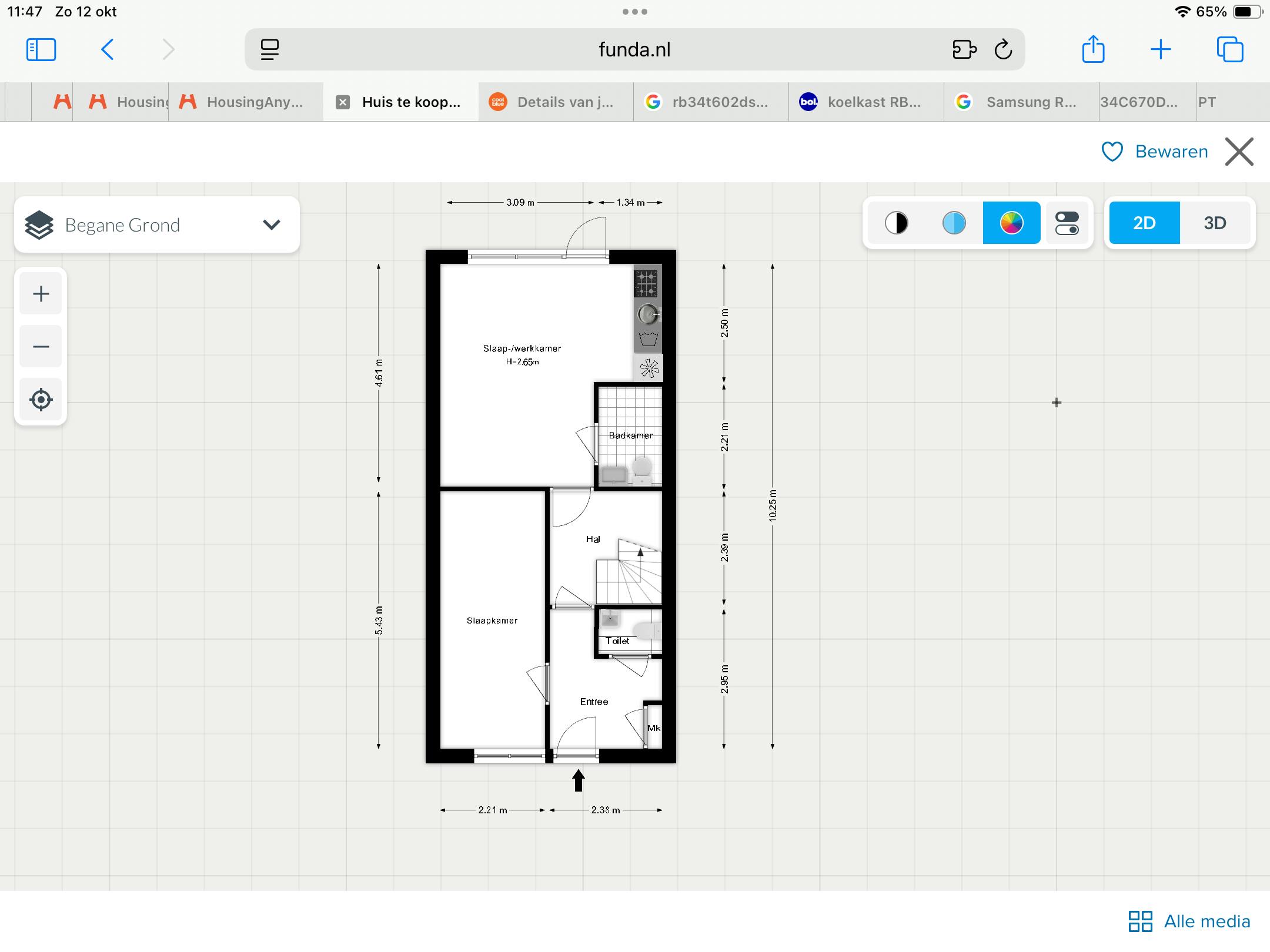Click the layers icon beside Begane Grond

[x=39, y=224]
